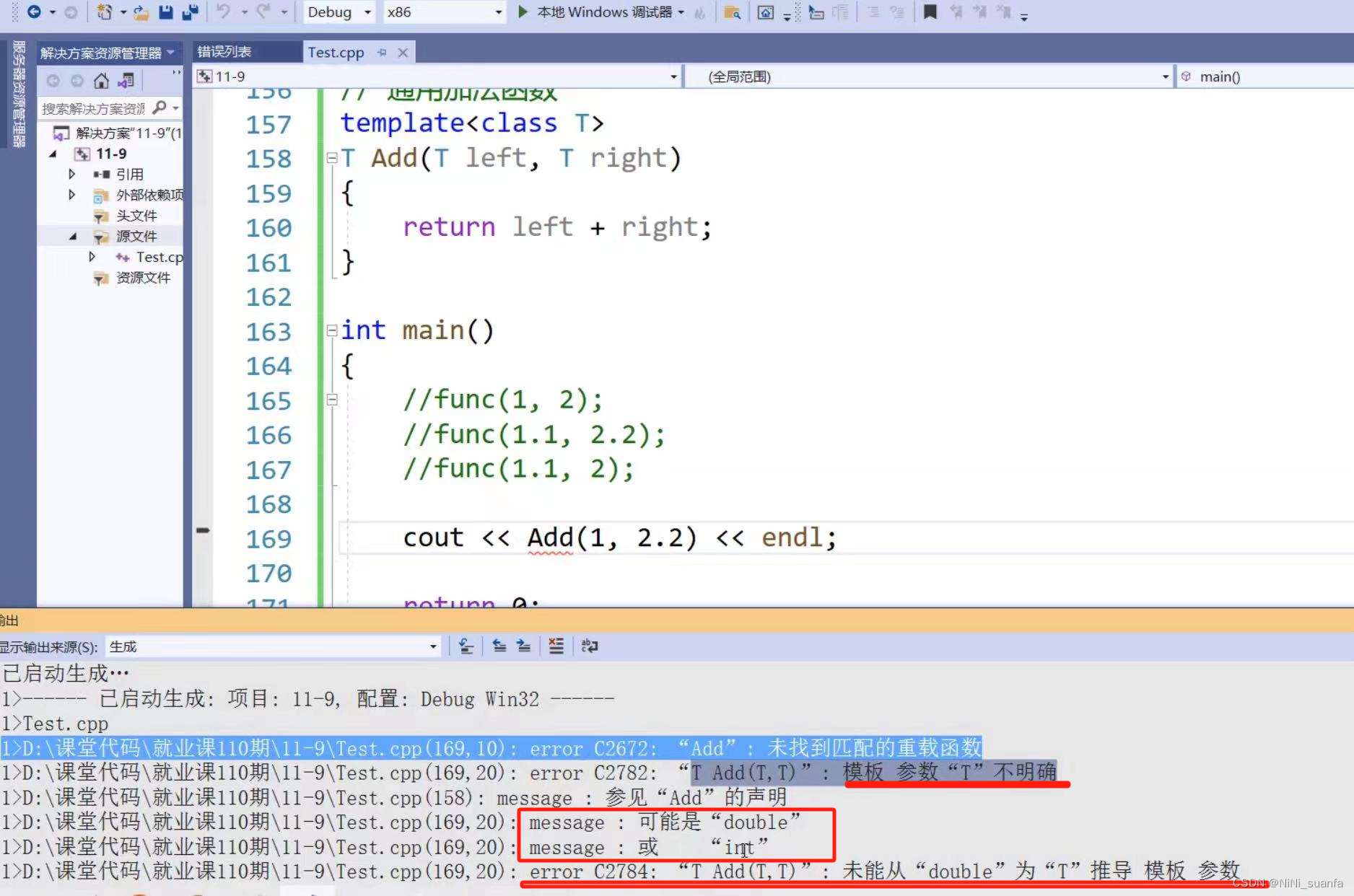Click the Navigate Backward arrow in the toolbar
The image size is (1354, 896).
click(x=34, y=12)
